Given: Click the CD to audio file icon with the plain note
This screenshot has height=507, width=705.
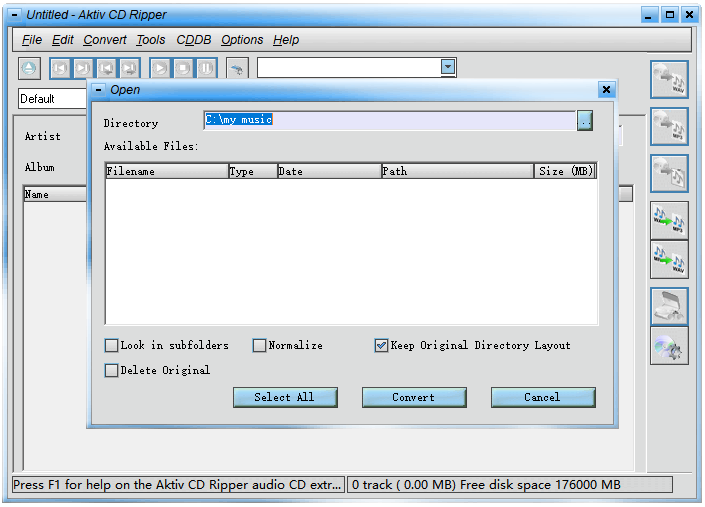Looking at the screenshot, I should (669, 173).
